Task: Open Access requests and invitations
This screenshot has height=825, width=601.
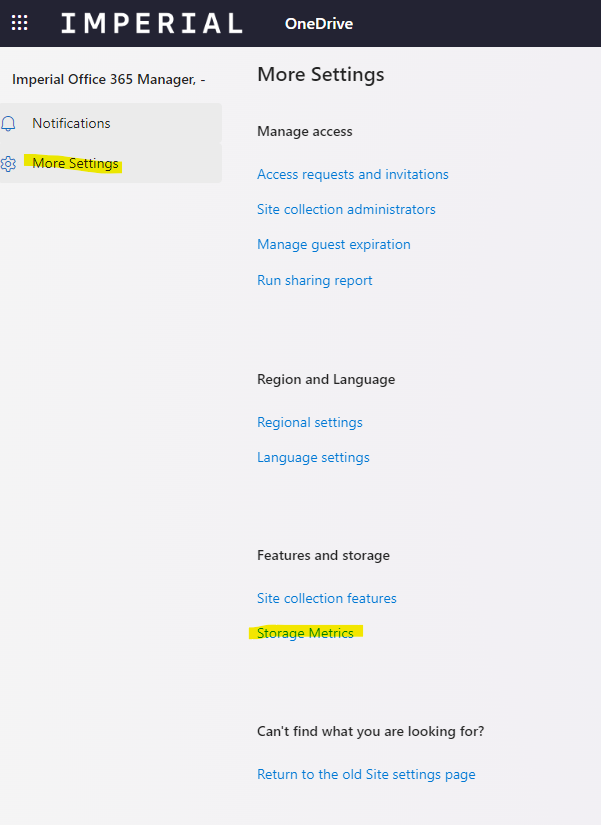Action: point(352,175)
